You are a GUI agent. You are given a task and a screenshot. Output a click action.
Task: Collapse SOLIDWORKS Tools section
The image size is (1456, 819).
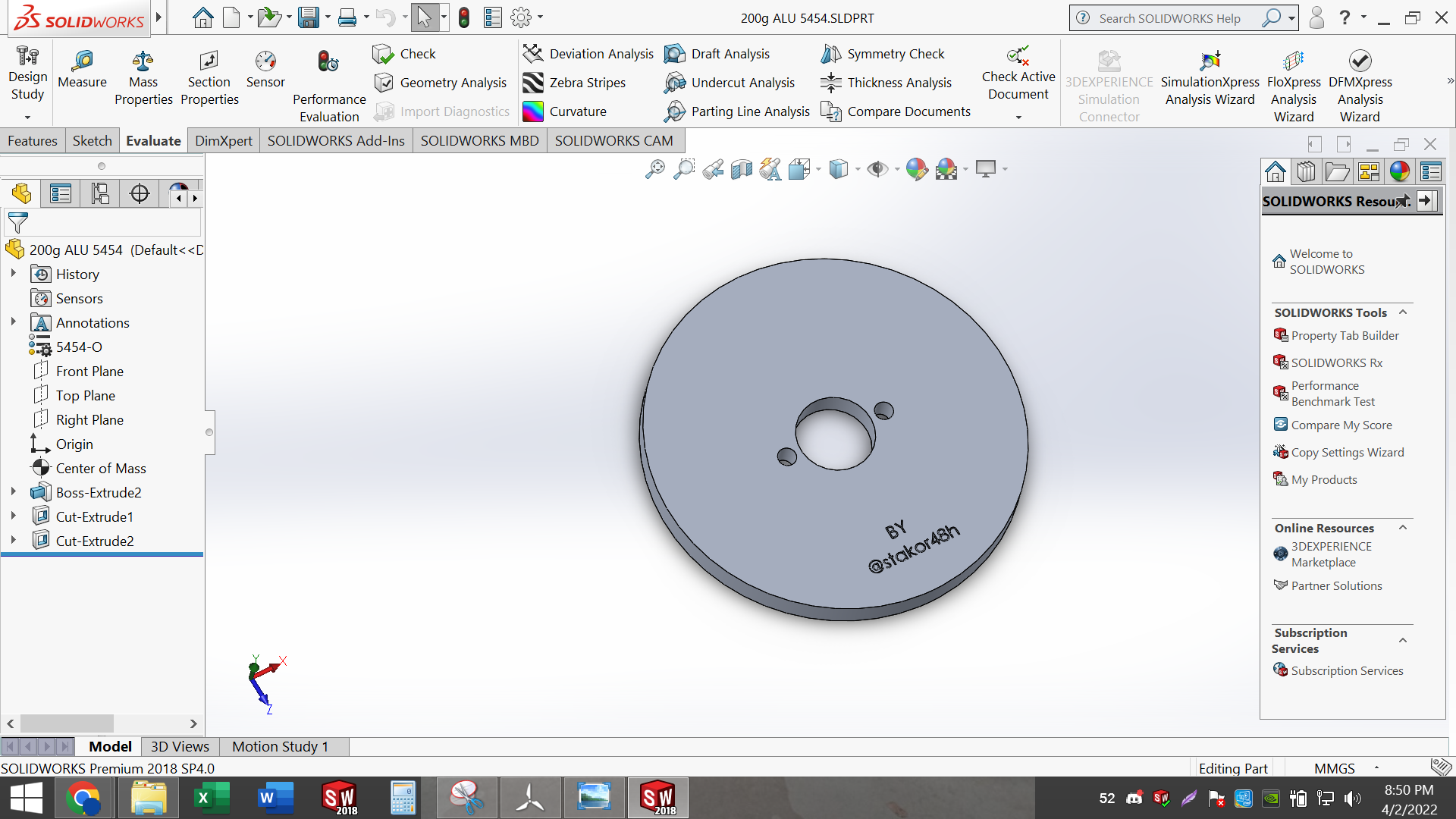tap(1402, 312)
